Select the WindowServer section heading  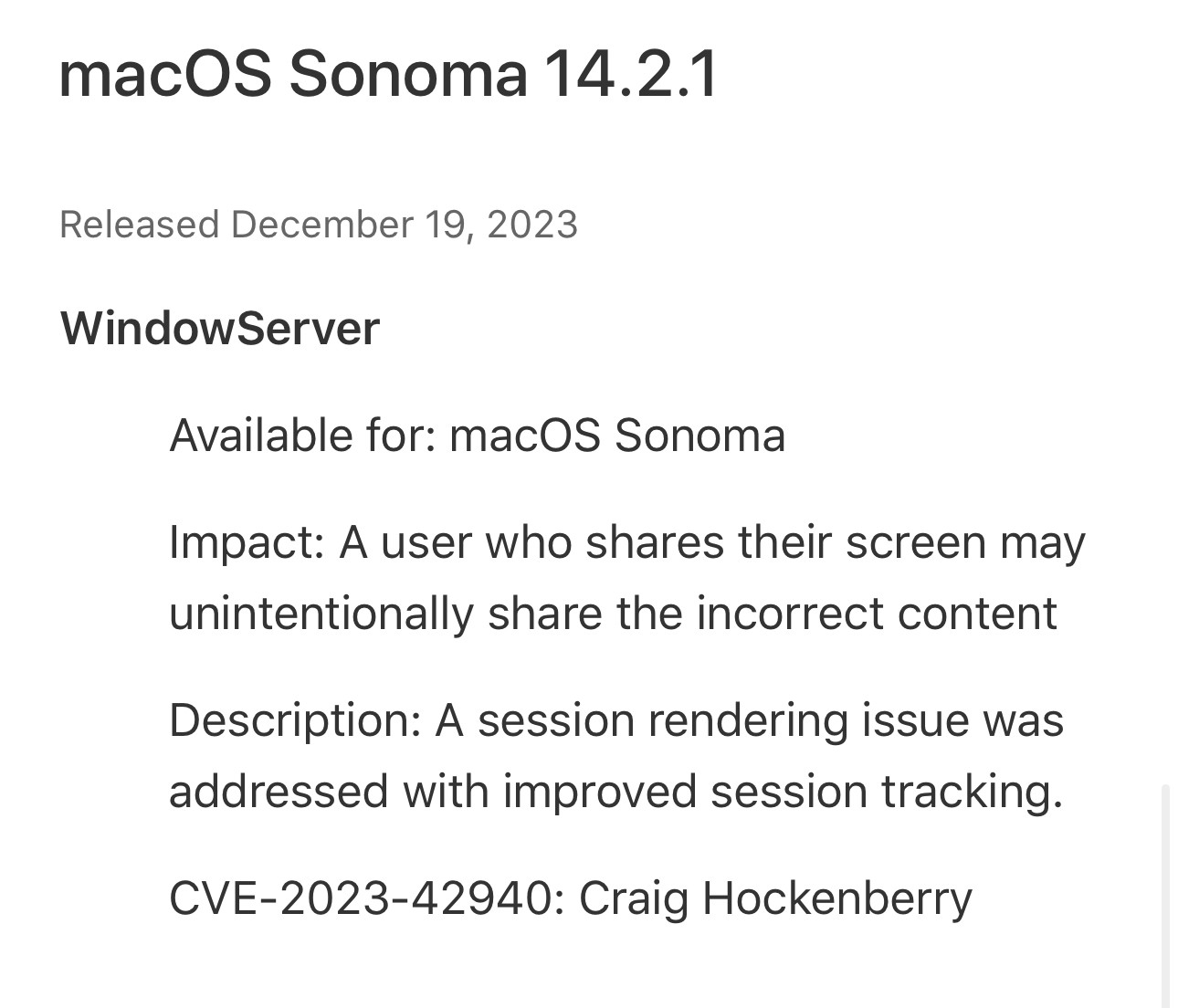pyautogui.click(x=219, y=328)
